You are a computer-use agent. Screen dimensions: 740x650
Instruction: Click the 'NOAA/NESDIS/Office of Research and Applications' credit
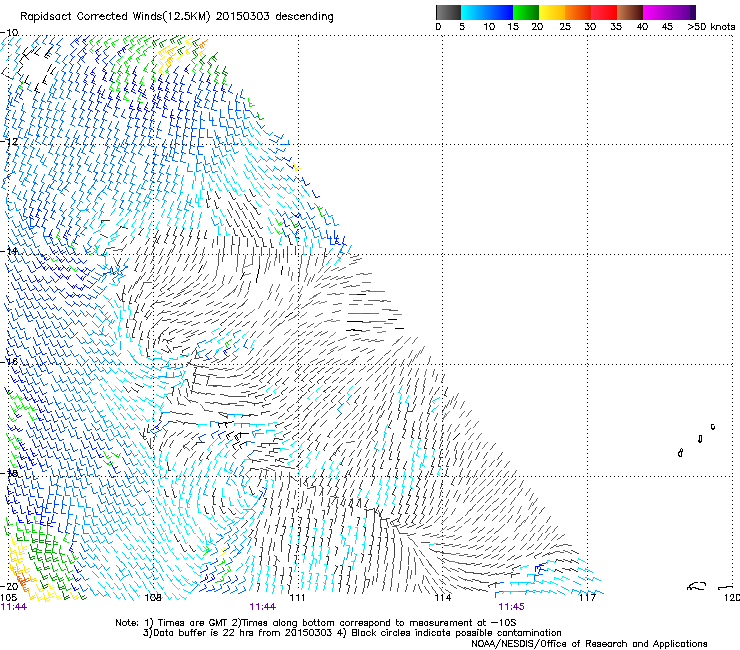point(589,644)
